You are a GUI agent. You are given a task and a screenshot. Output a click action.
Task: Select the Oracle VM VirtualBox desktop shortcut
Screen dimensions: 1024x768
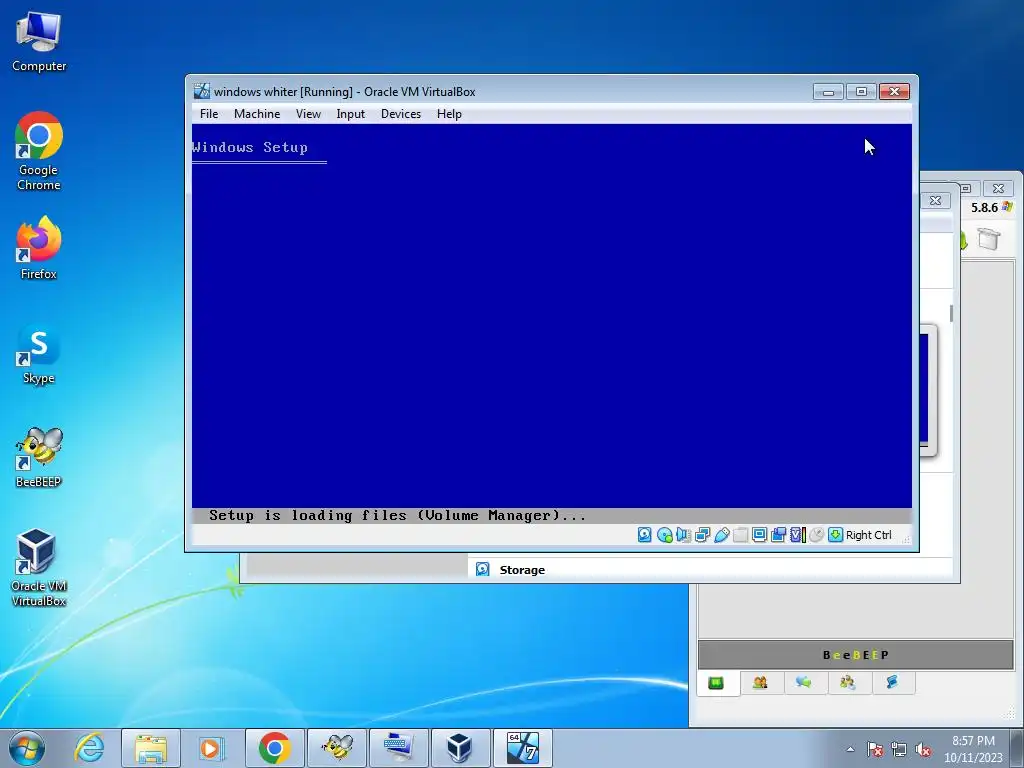39,567
